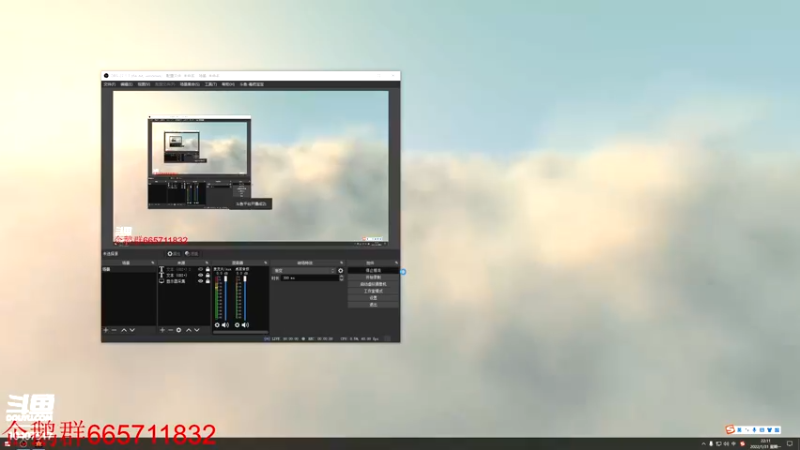The height and width of the screenshot is (450, 800).
Task: Show hidden system tray icons
Action: [x=704, y=444]
